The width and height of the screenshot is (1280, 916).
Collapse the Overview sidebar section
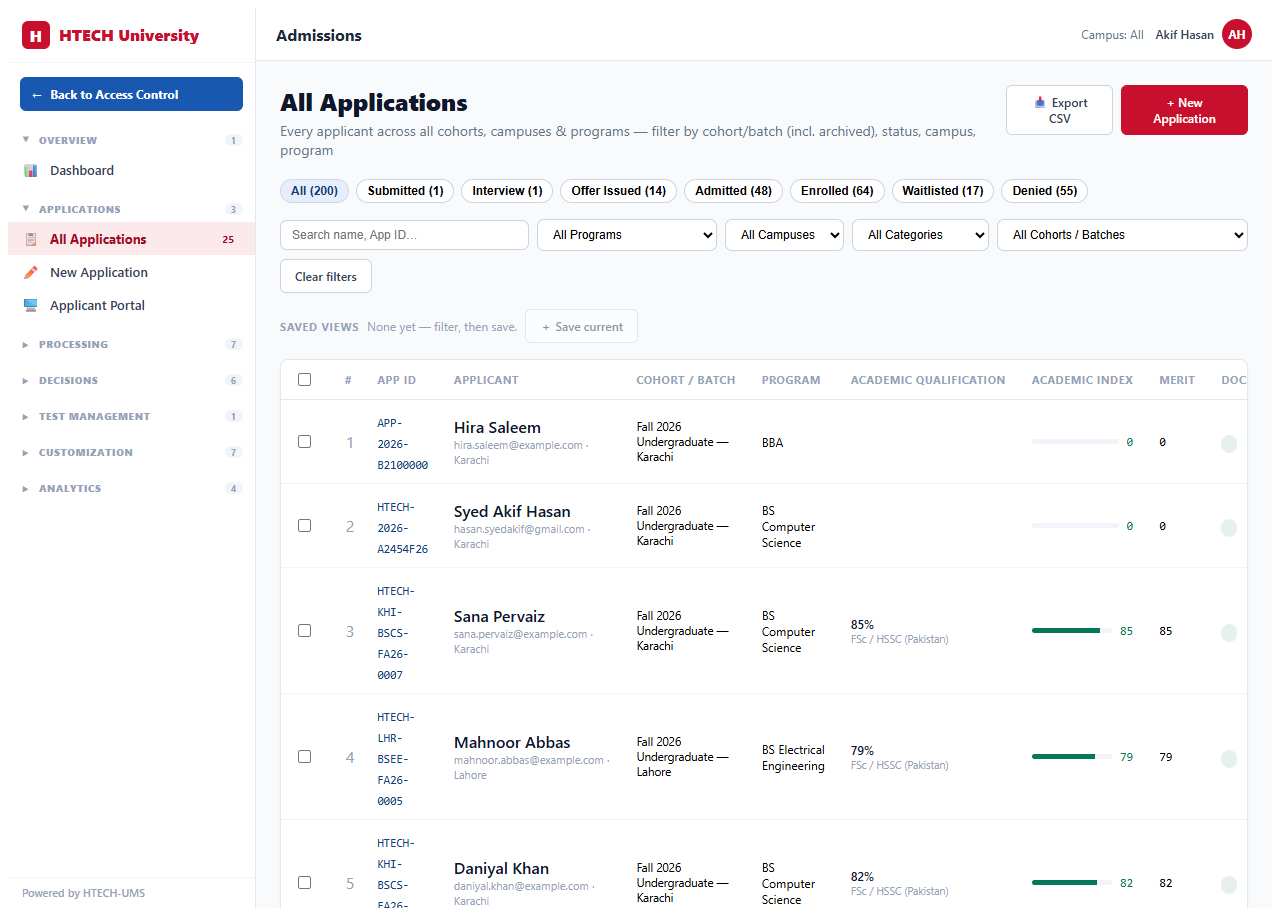(x=131, y=140)
